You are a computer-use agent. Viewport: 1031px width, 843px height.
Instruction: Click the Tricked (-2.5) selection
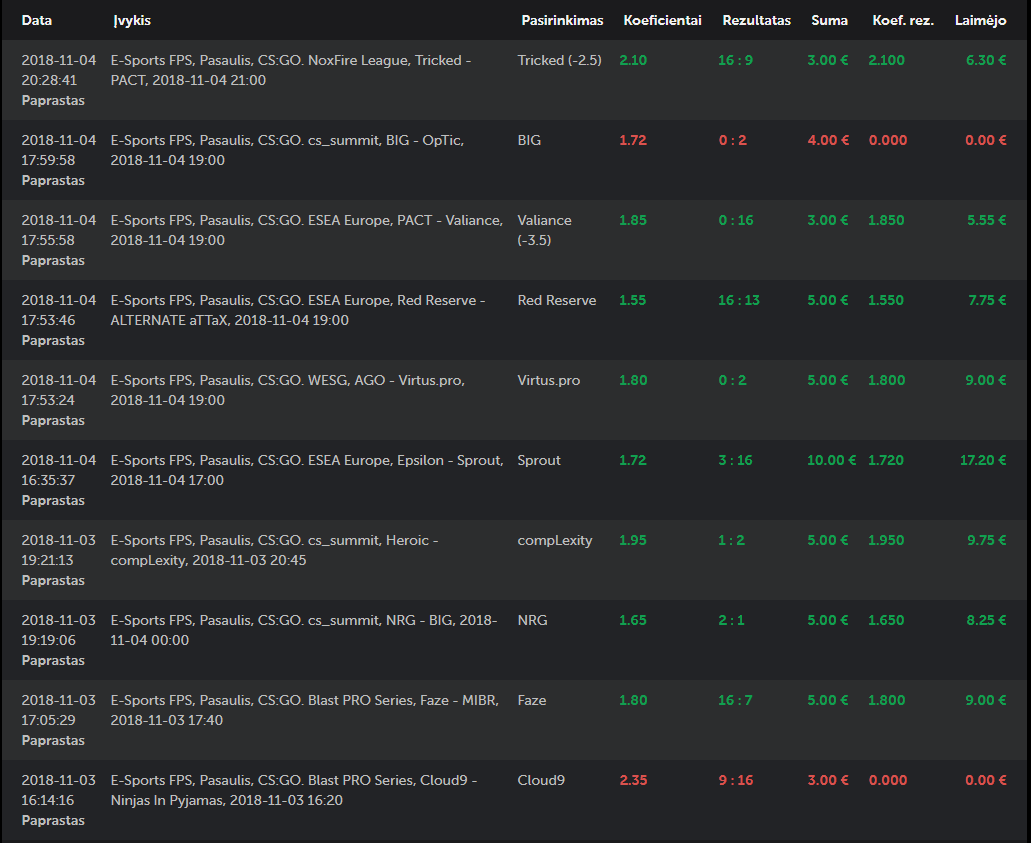click(560, 60)
